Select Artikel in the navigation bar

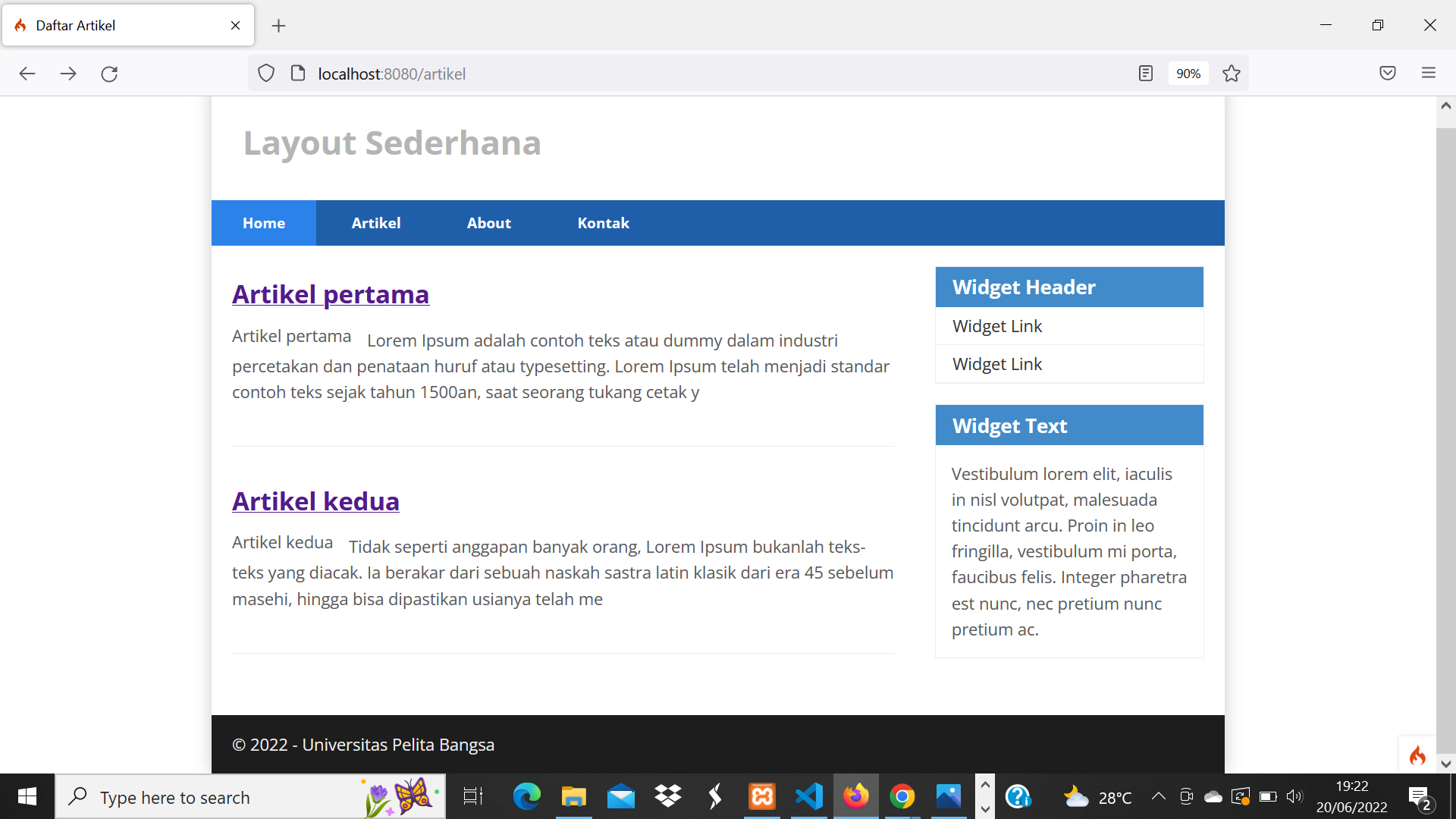tap(375, 222)
